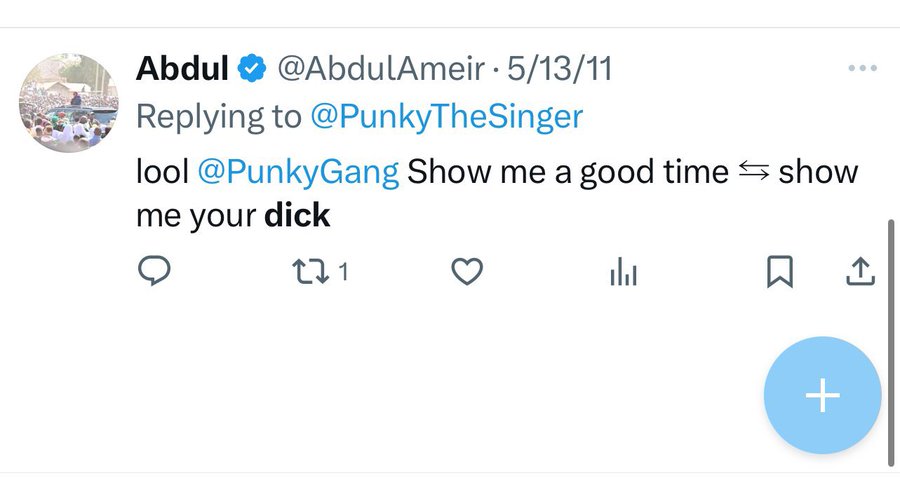Image resolution: width=900 pixels, height=492 pixels.
Task: Bookmark this tweet
Action: (x=779, y=271)
